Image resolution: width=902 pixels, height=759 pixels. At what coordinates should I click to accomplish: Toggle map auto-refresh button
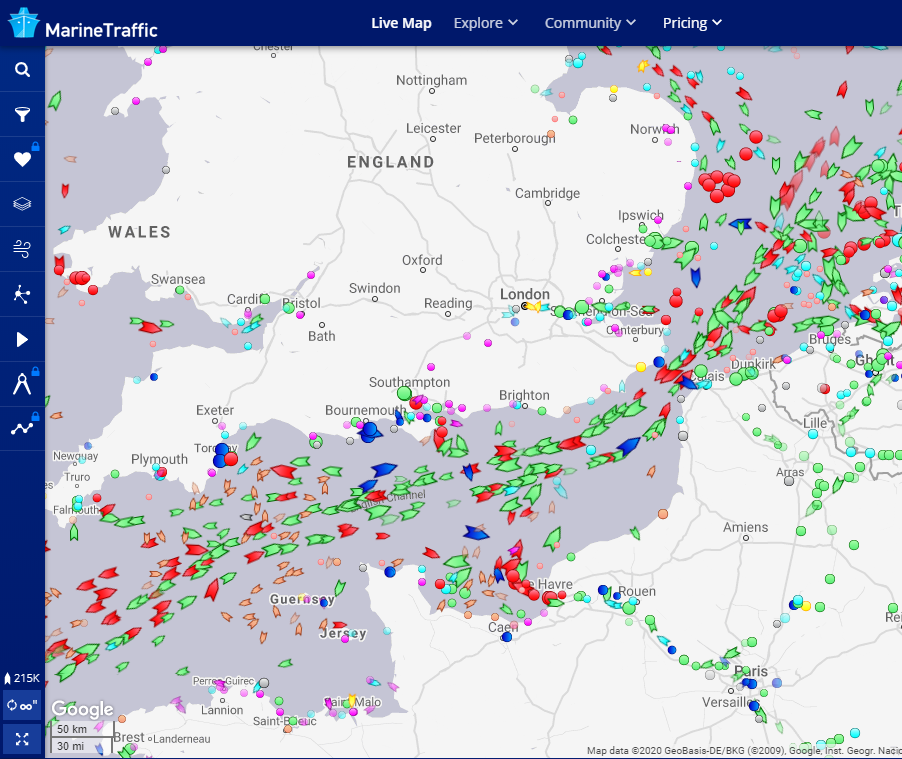click(x=22, y=705)
